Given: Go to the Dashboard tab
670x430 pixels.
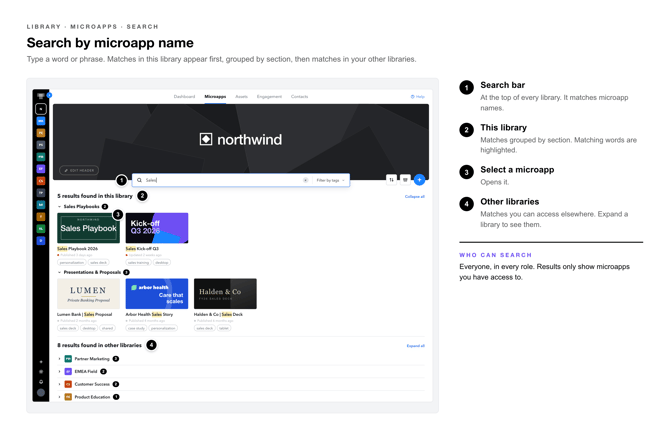Looking at the screenshot, I should 184,97.
